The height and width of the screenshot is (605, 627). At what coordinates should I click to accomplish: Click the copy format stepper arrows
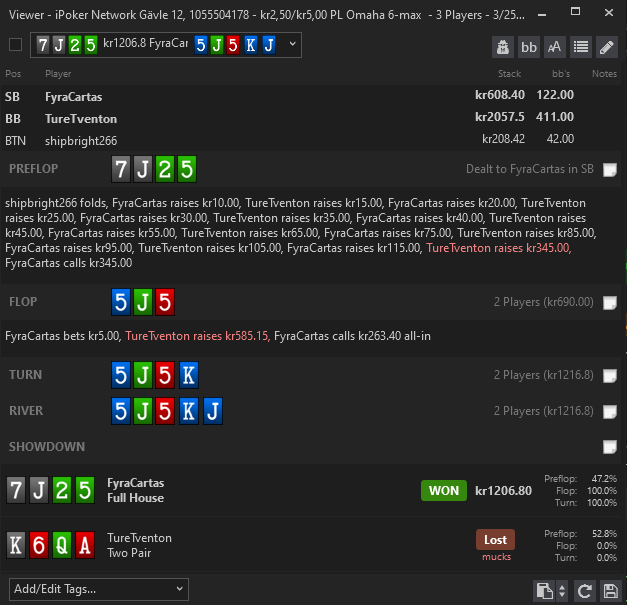pyautogui.click(x=562, y=591)
